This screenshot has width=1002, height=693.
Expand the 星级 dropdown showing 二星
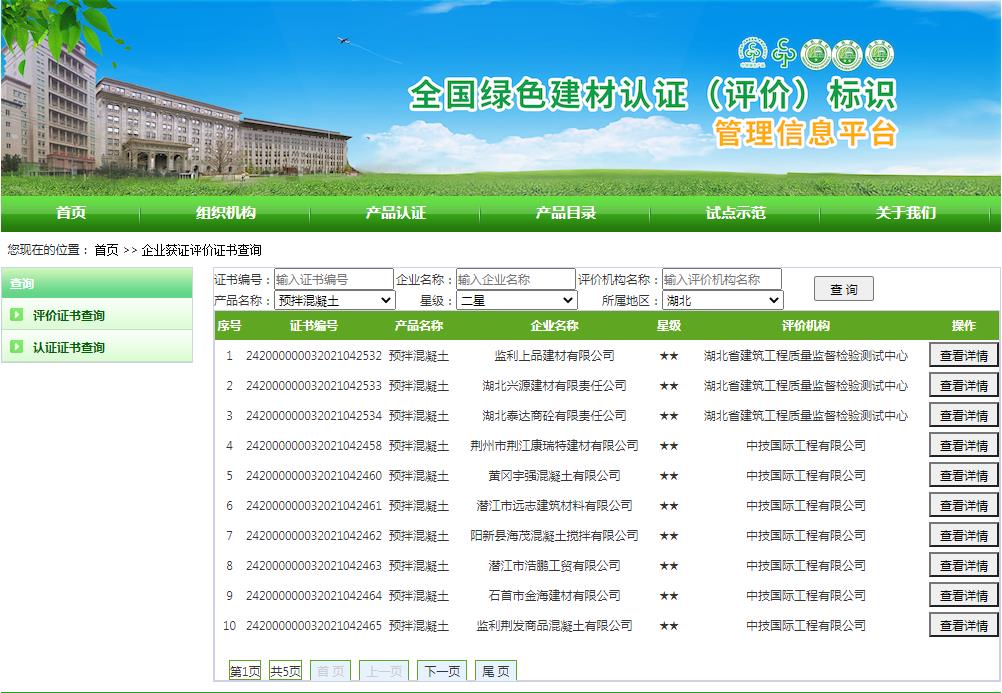pos(516,300)
